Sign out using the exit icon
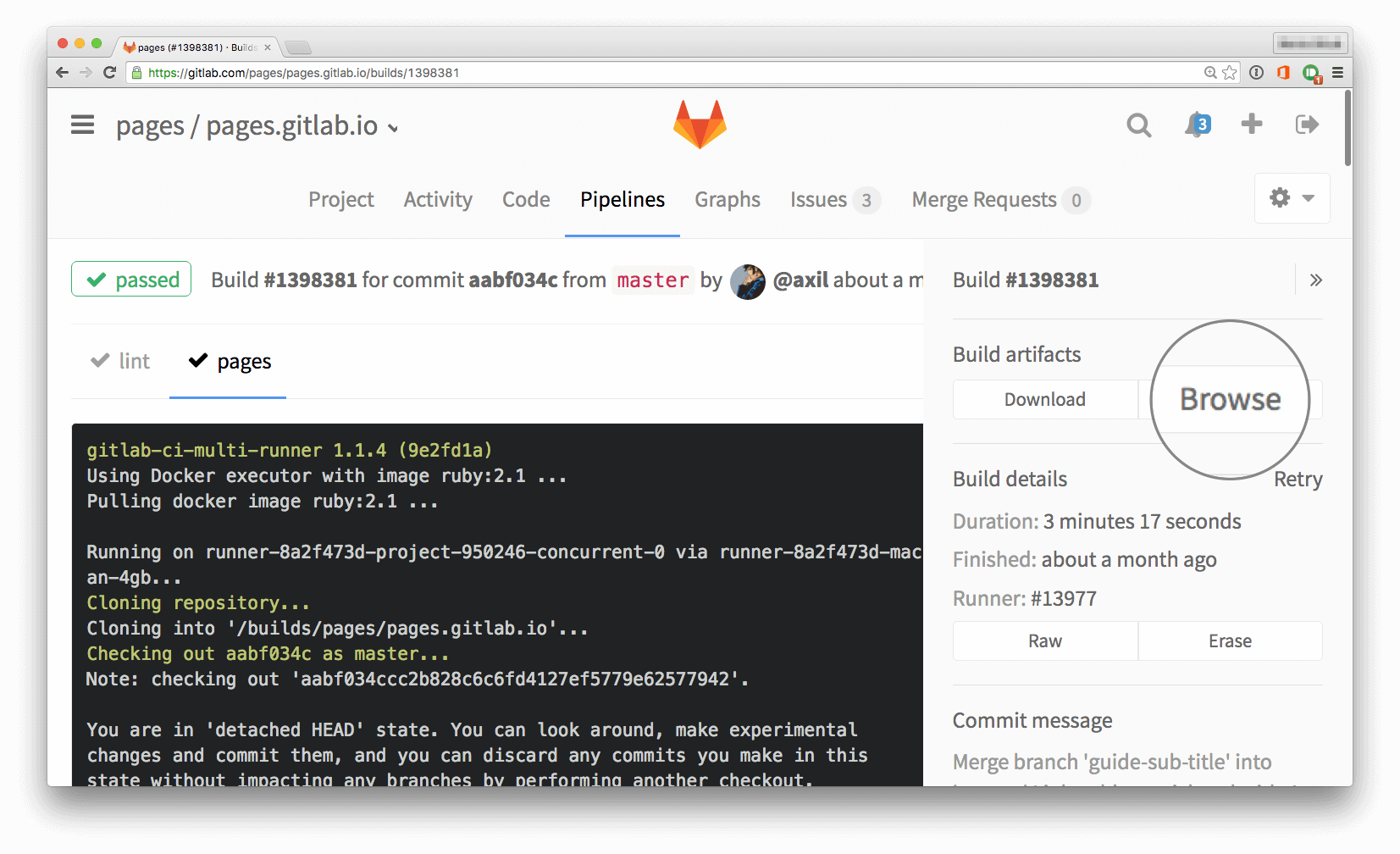1400x854 pixels. pyautogui.click(x=1306, y=125)
